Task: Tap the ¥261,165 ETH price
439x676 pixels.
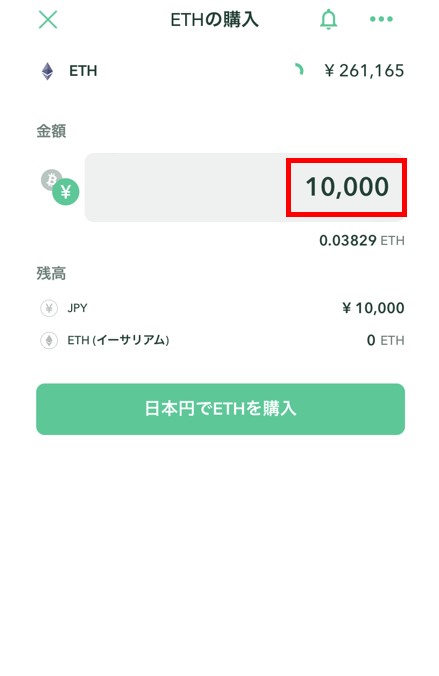Action: (x=364, y=71)
